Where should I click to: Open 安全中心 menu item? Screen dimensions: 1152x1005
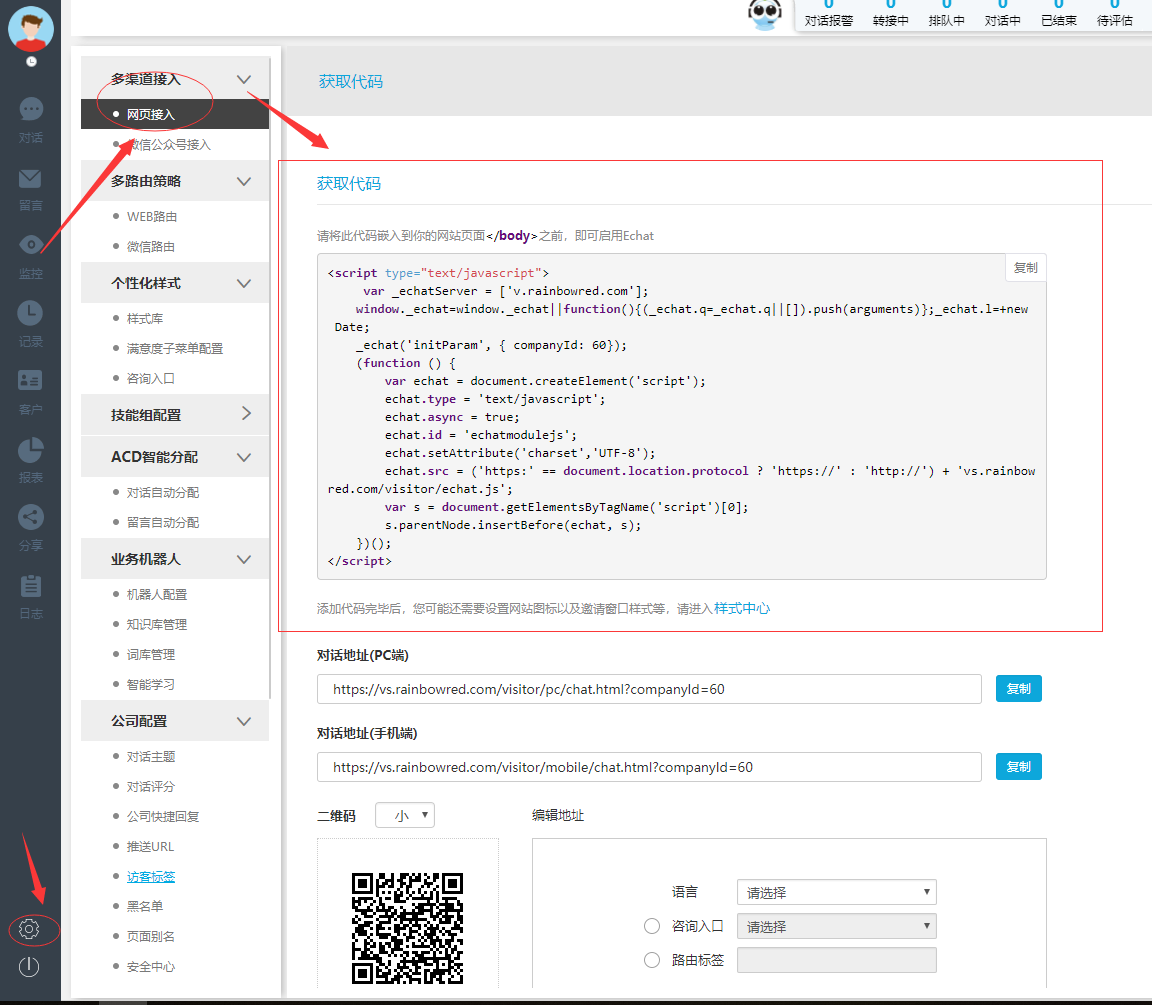point(151,967)
